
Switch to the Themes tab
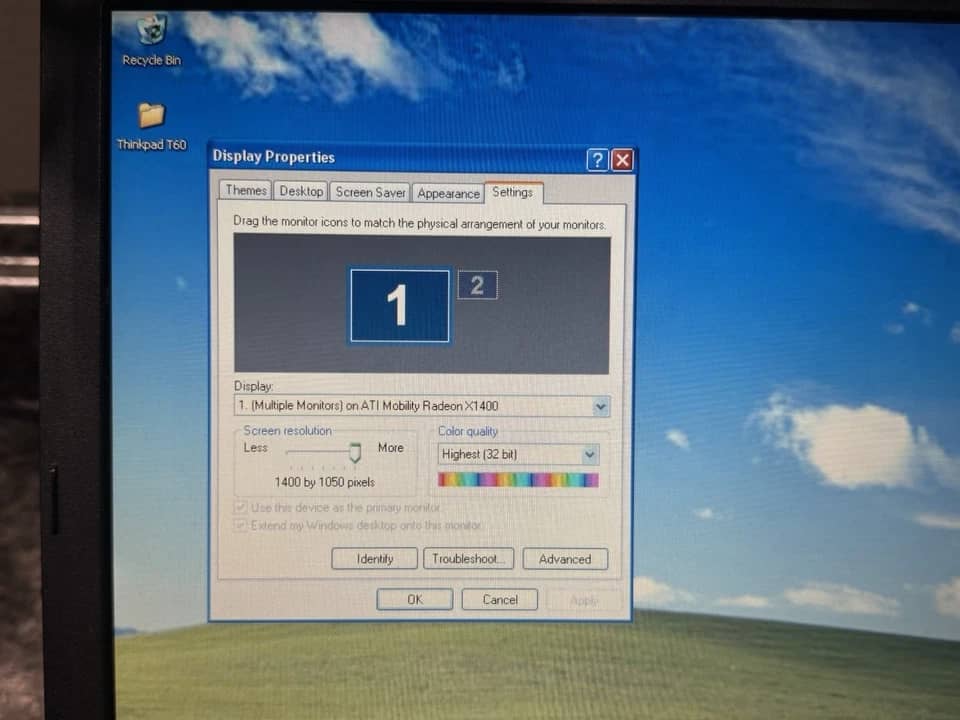tap(246, 190)
